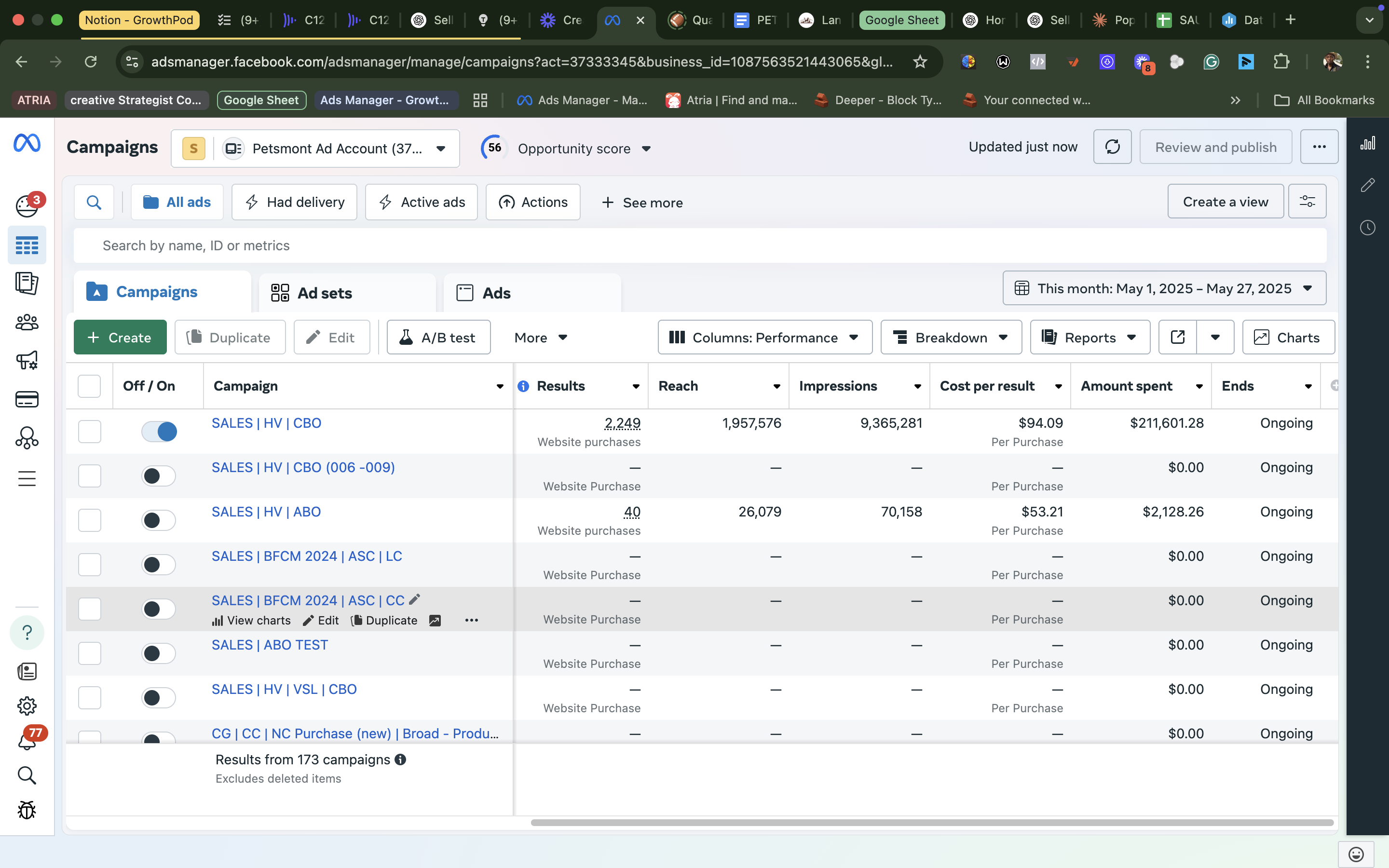Open the Campaigns table icon in the sidebar
This screenshot has height=868, width=1389.
(27, 245)
